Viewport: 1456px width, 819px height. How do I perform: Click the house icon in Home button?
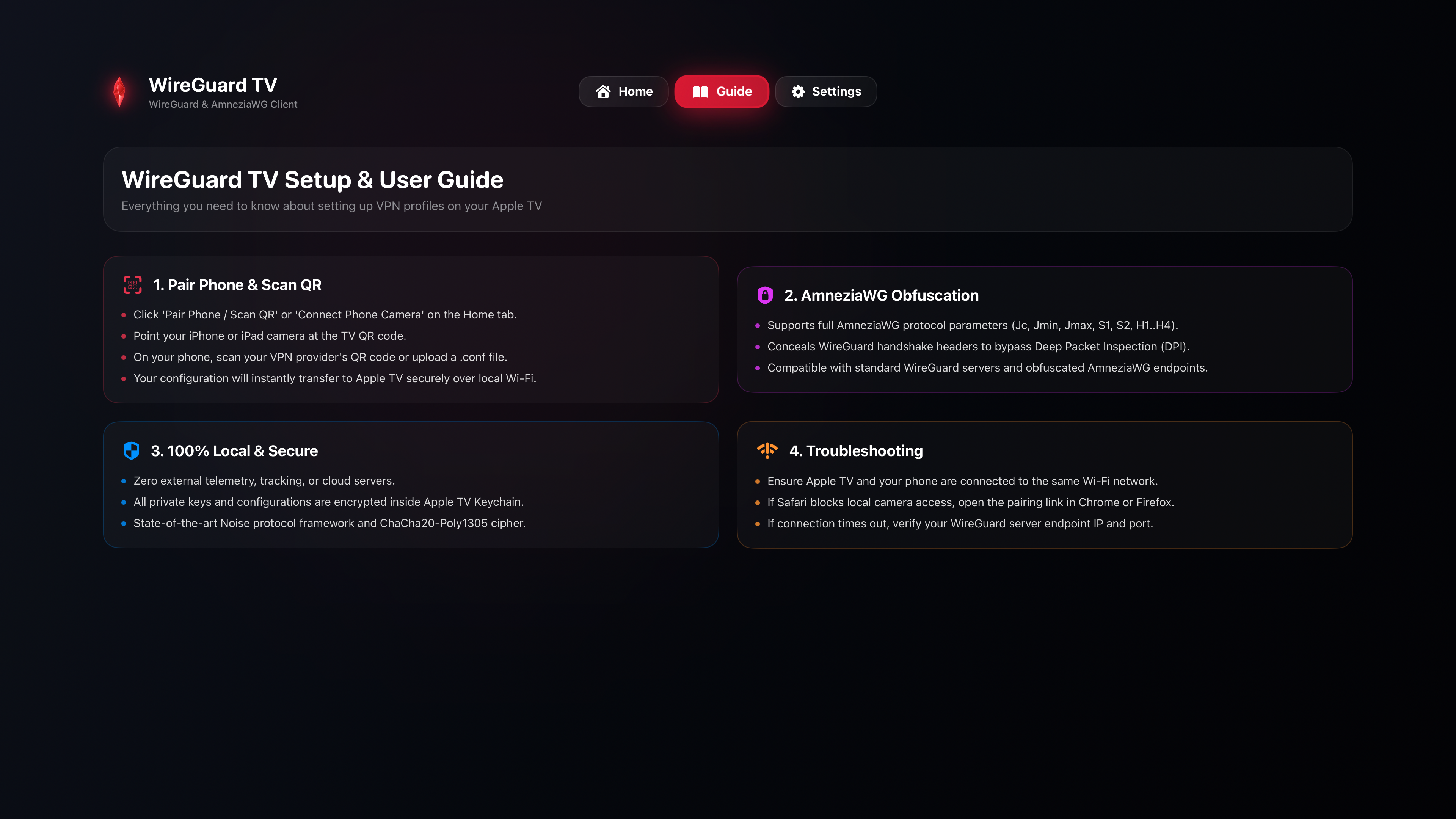coord(603,91)
